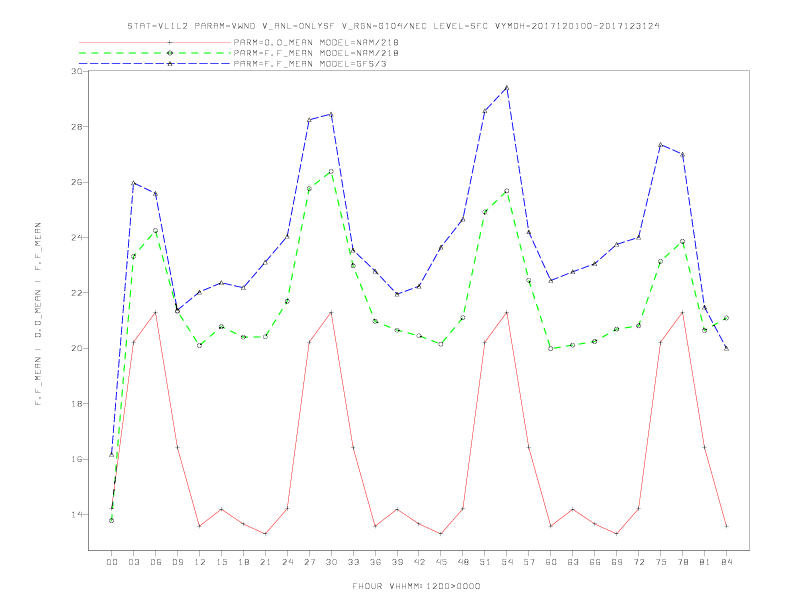The image size is (792, 612).
Task: Click x-axis tick label 30
Action: click(331, 562)
